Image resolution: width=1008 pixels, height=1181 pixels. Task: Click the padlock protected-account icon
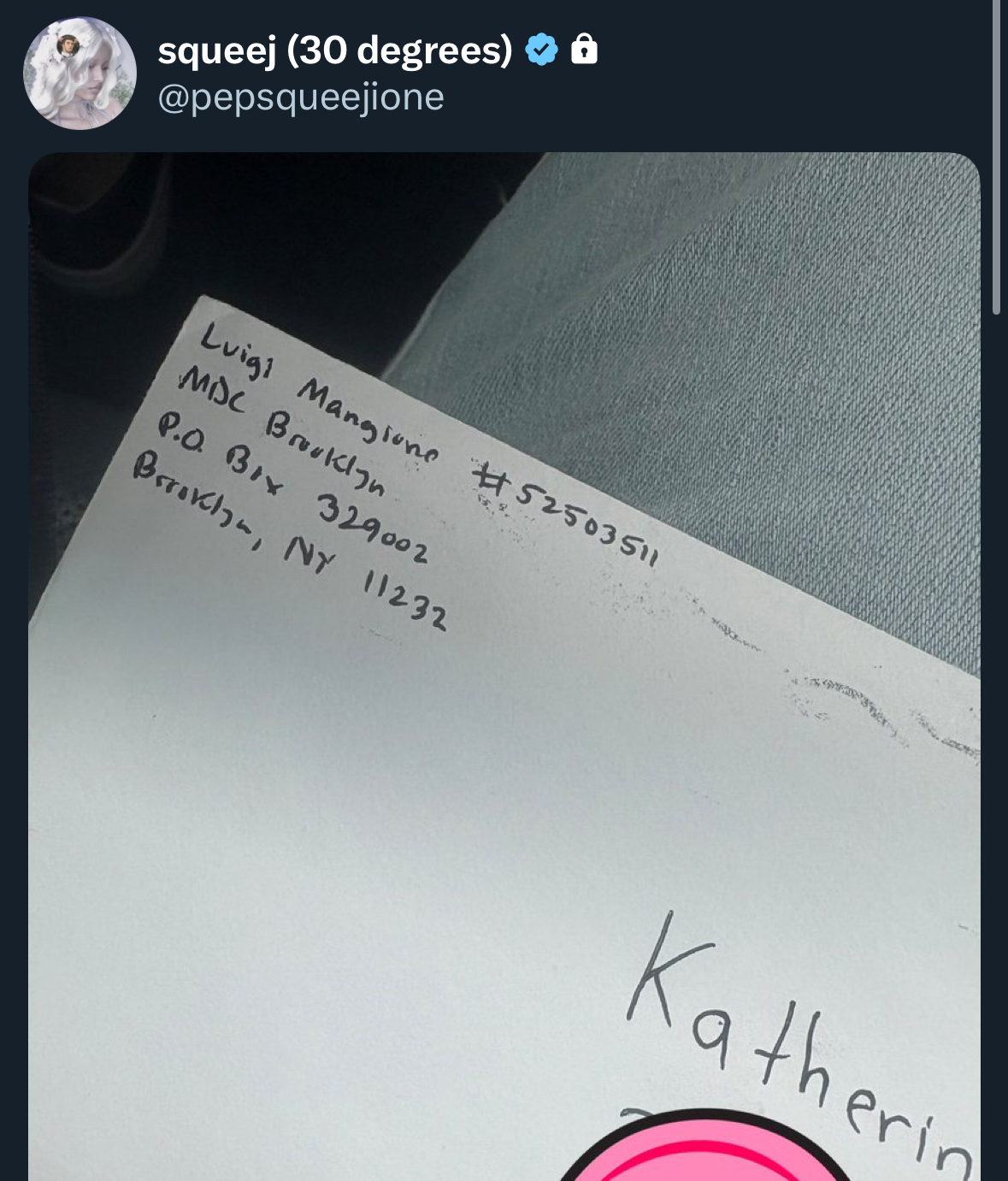[584, 49]
